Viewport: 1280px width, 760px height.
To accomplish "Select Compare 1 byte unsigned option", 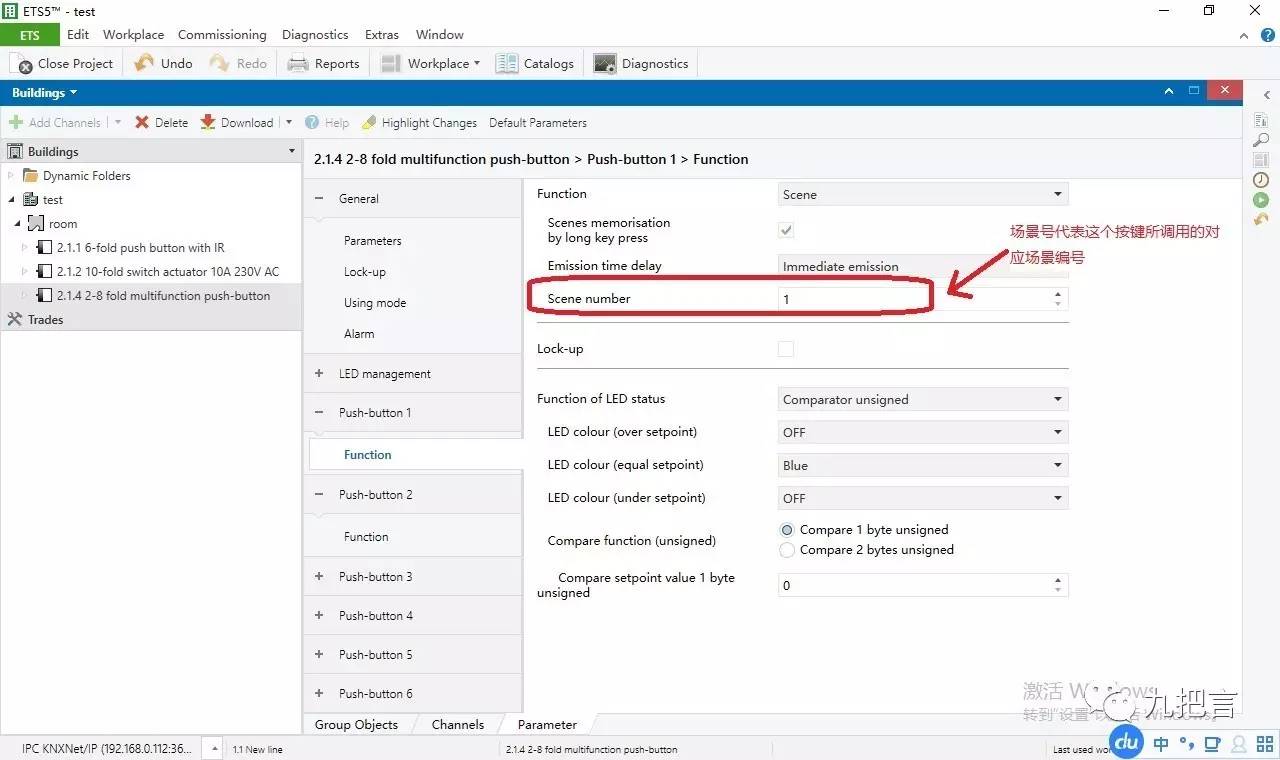I will click(787, 530).
